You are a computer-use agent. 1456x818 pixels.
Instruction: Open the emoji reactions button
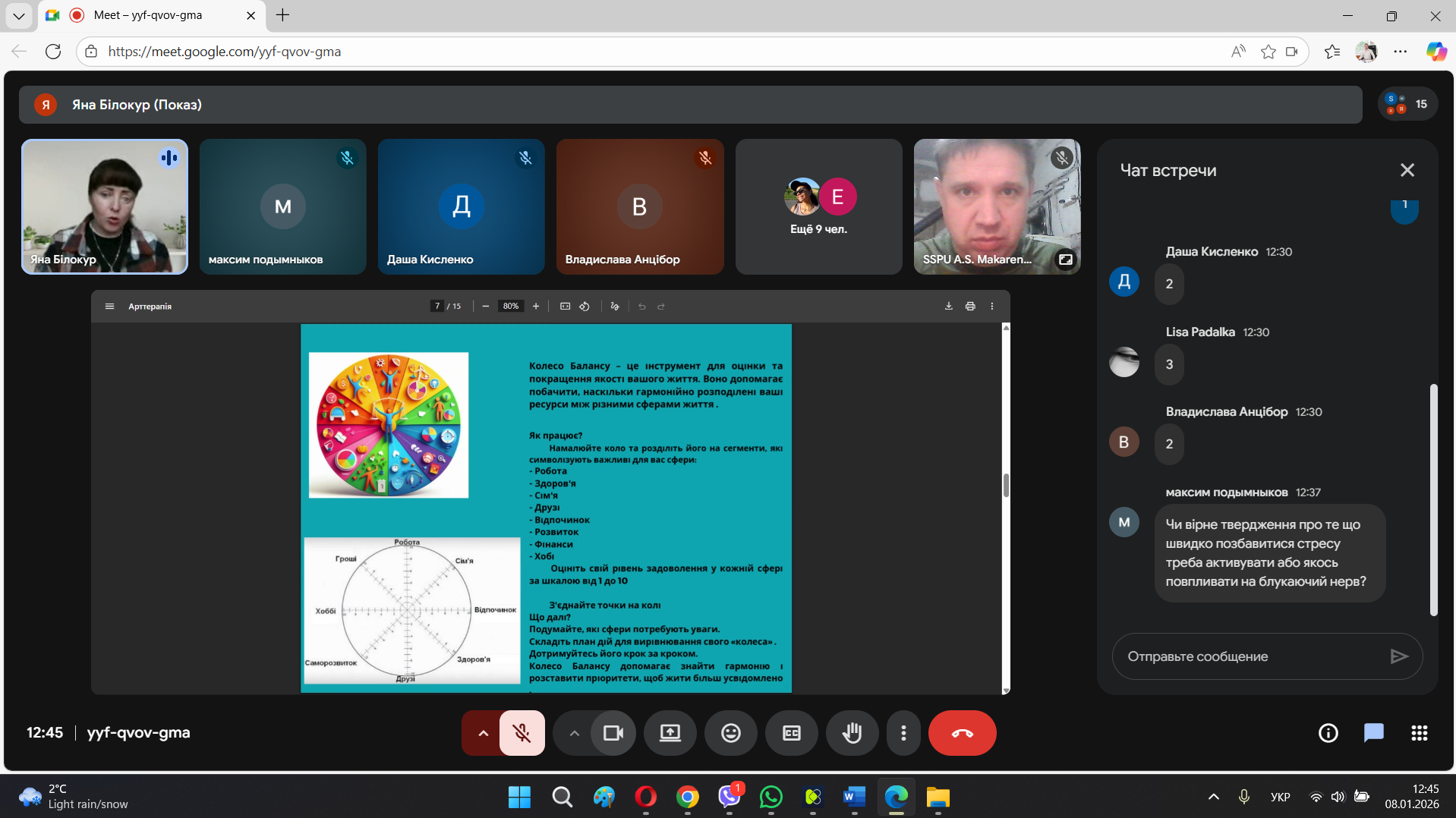pos(730,733)
